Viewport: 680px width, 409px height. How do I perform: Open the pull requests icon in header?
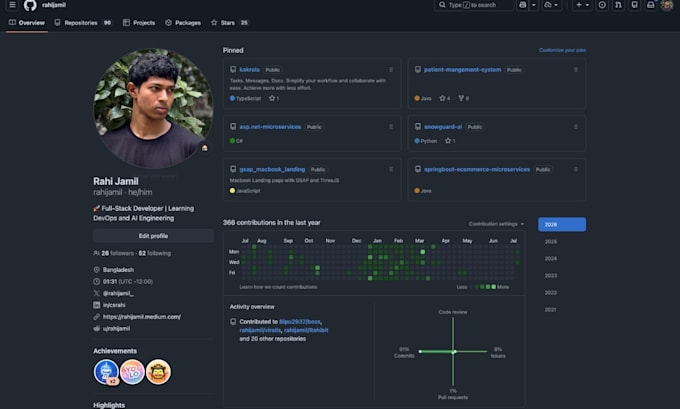pyautogui.click(x=618, y=5)
